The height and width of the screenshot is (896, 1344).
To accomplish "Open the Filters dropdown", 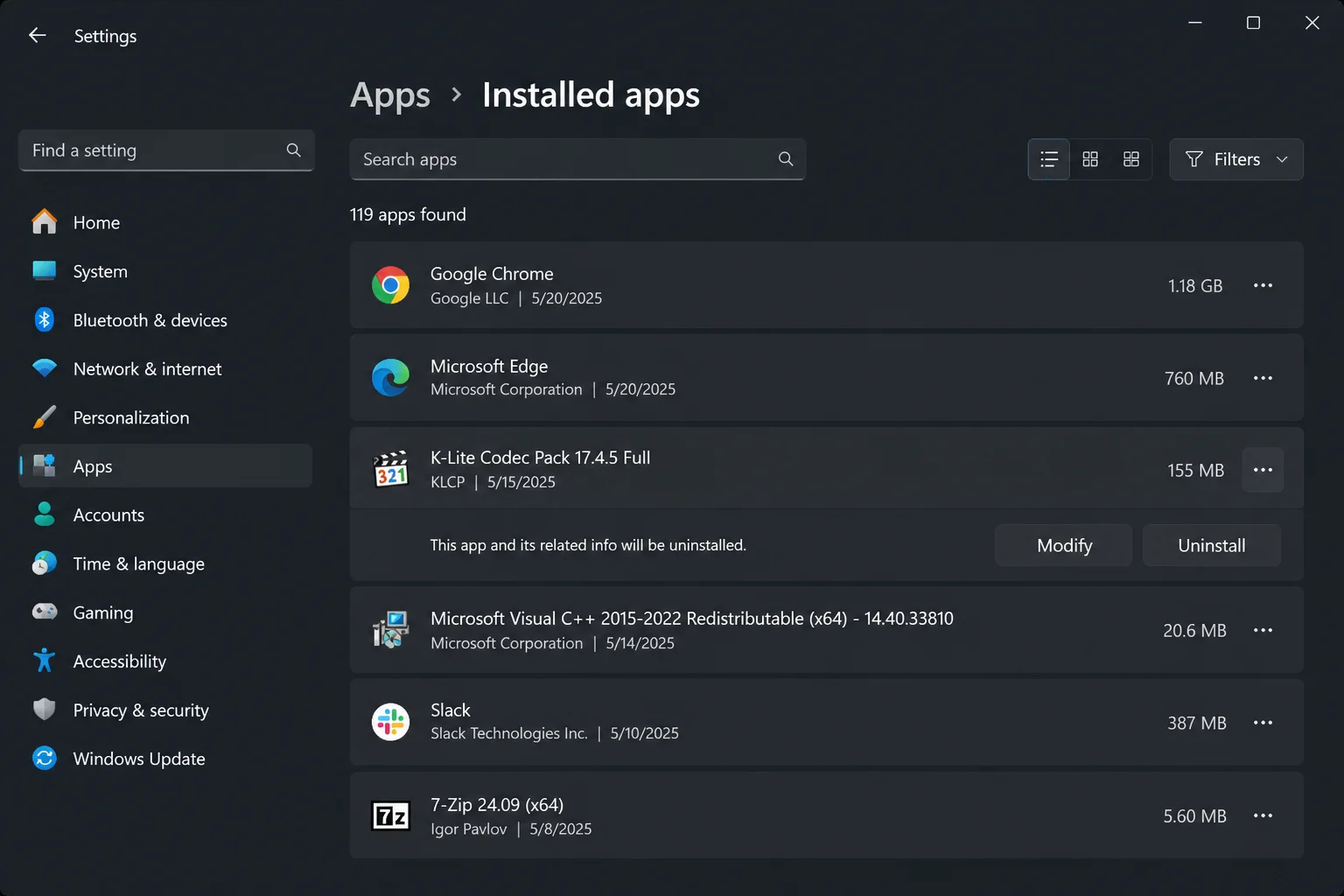I will tap(1236, 159).
